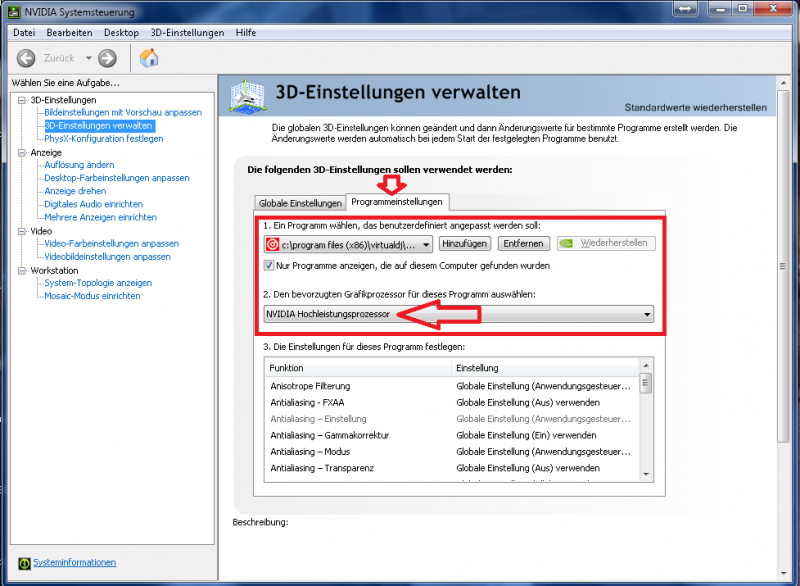Image resolution: width=800 pixels, height=586 pixels.
Task: Click the Hinzufügen button
Action: pos(464,244)
